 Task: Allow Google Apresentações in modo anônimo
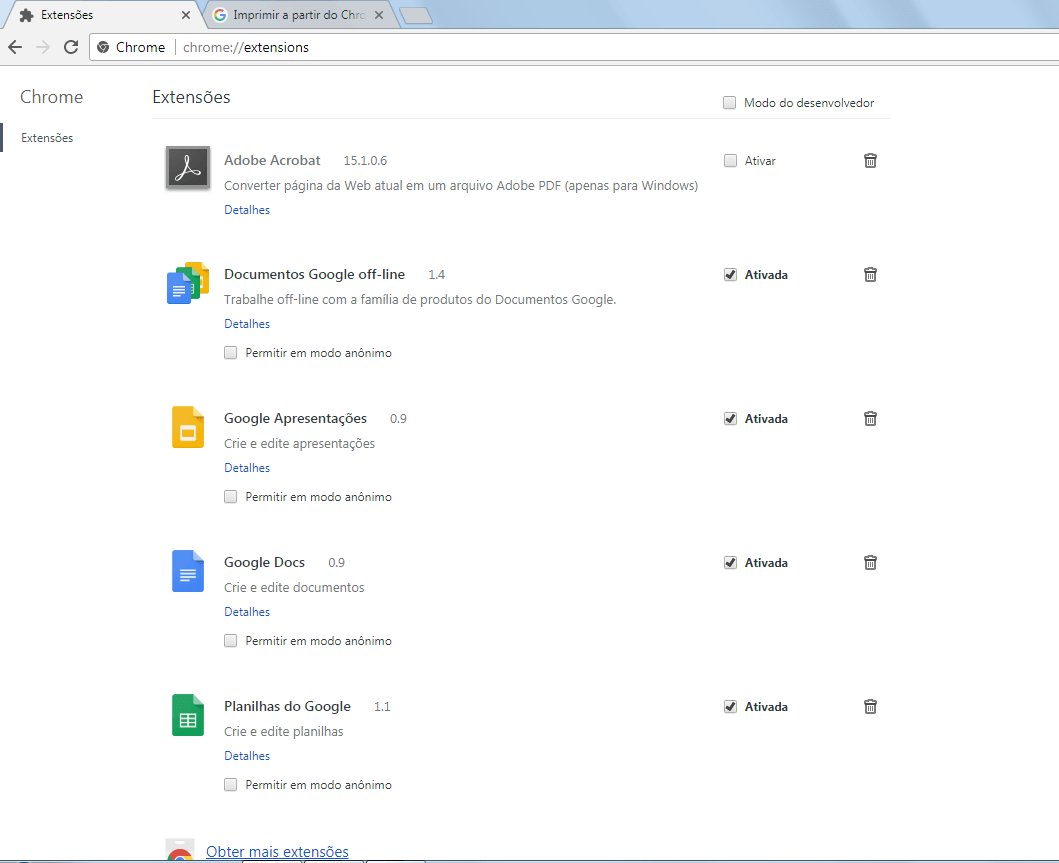(230, 496)
